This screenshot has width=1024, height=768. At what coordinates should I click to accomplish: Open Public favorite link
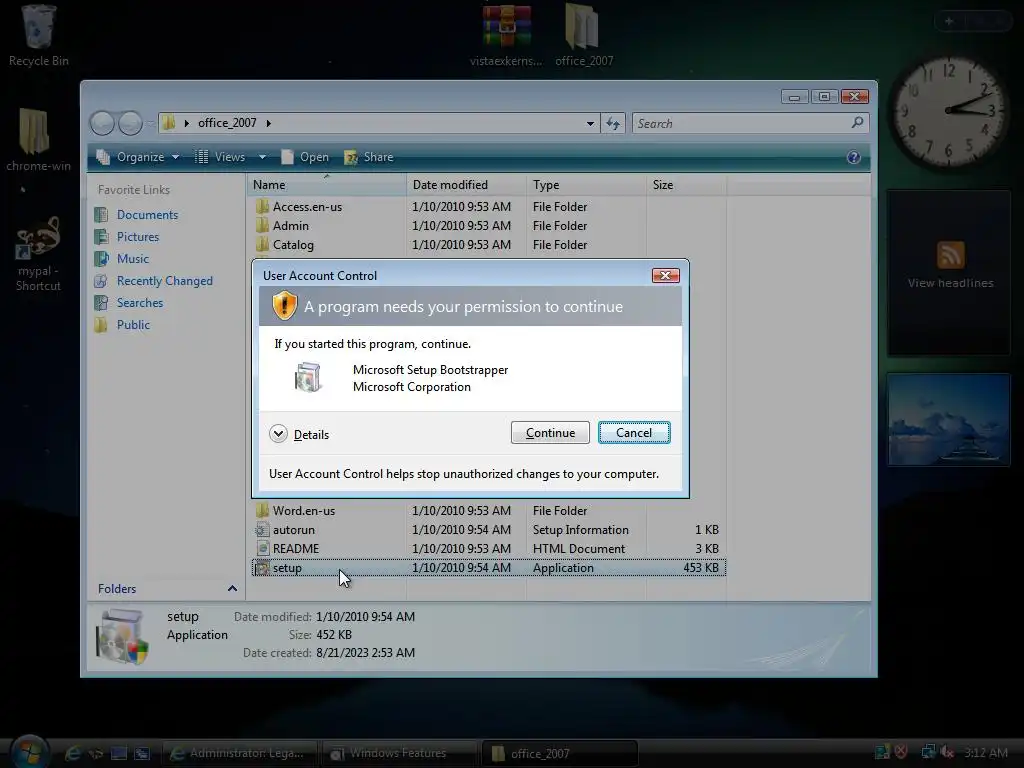[x=133, y=325]
